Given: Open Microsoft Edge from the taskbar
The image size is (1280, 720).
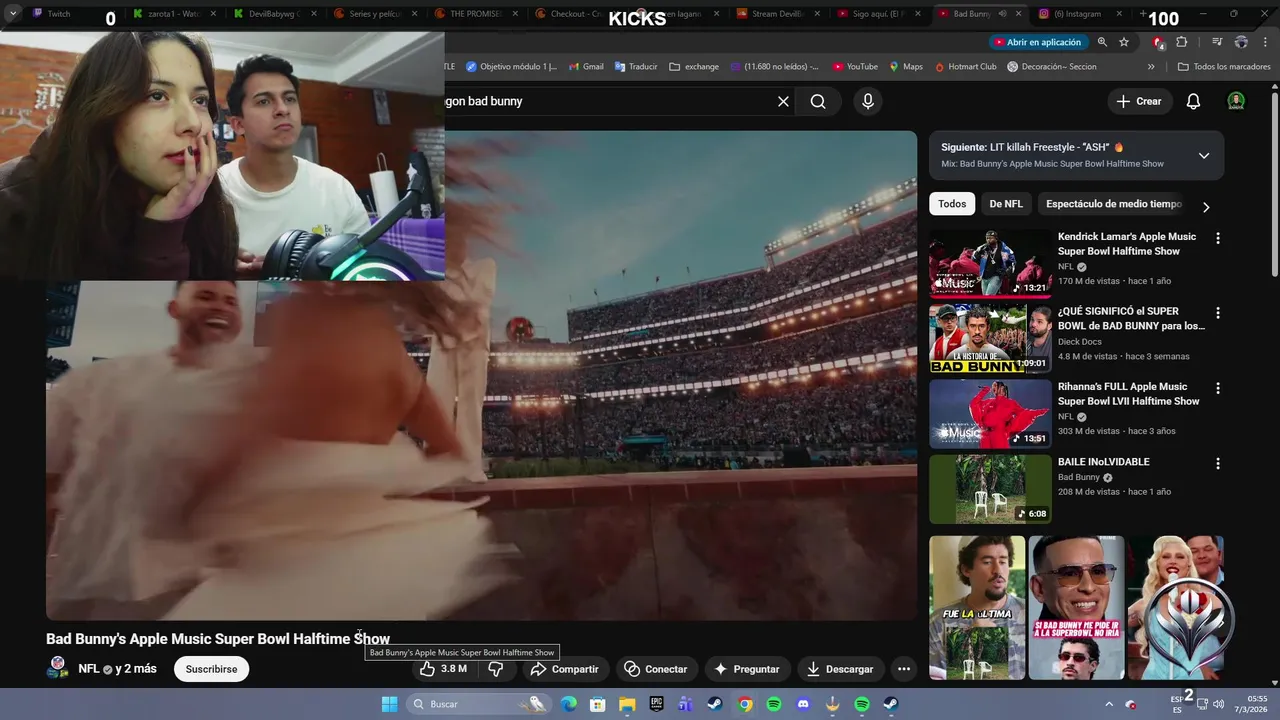Looking at the screenshot, I should click(x=569, y=704).
